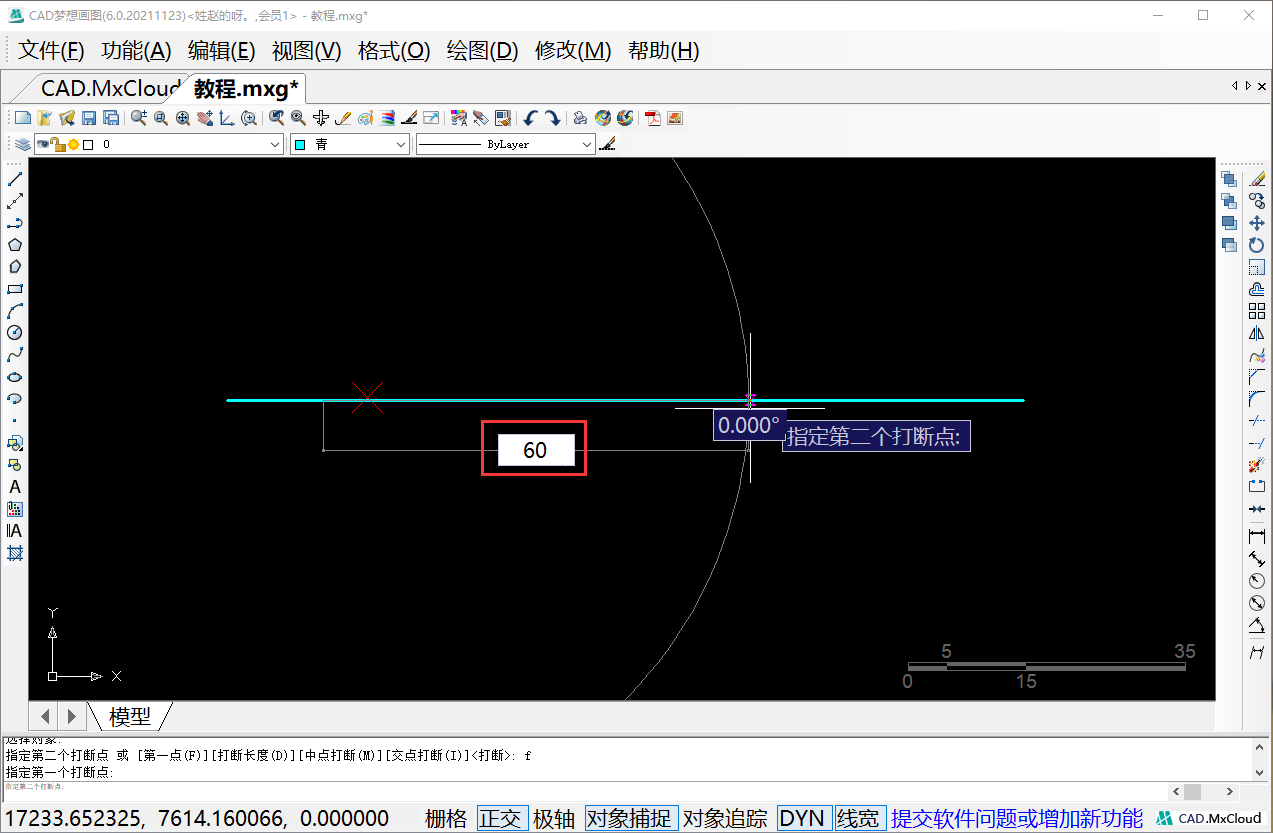This screenshot has width=1273, height=833.
Task: Click the layout tab next arrow
Action: (x=71, y=716)
